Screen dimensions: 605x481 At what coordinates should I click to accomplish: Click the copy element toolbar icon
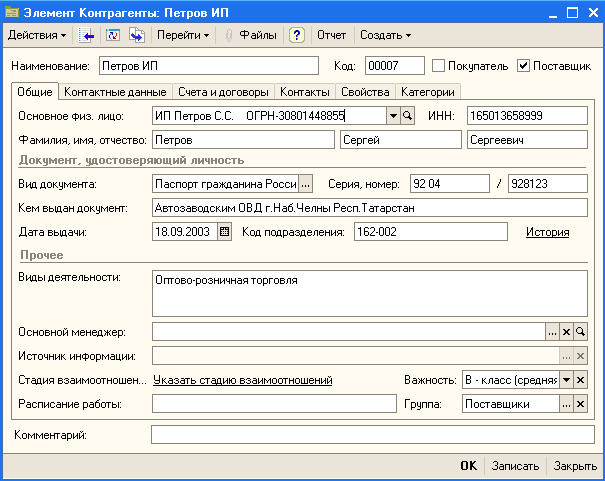point(137,35)
